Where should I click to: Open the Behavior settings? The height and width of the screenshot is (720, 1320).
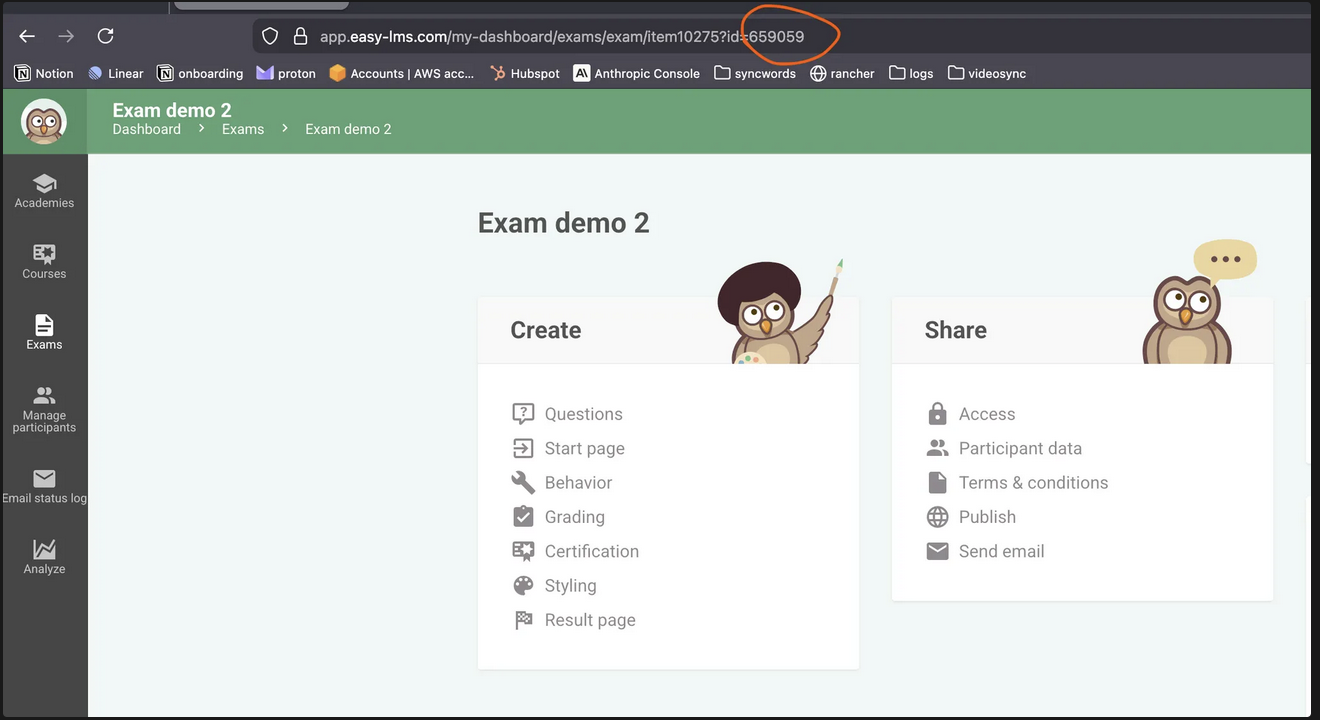click(578, 483)
